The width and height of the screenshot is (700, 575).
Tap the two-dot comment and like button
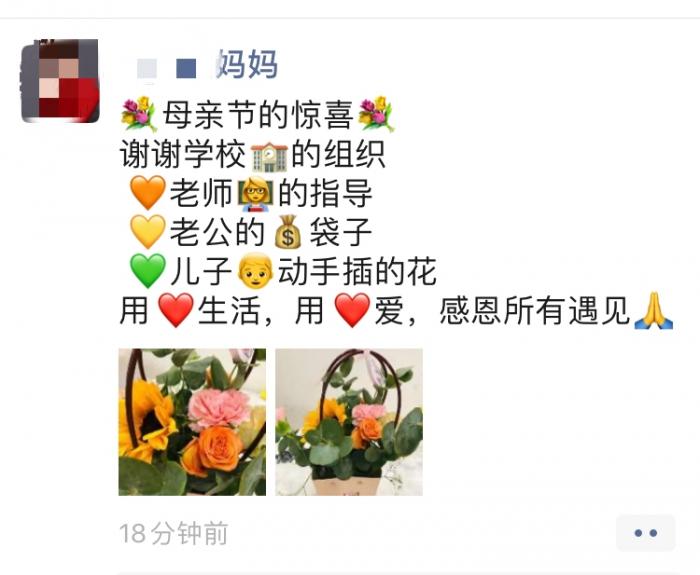pos(646,533)
